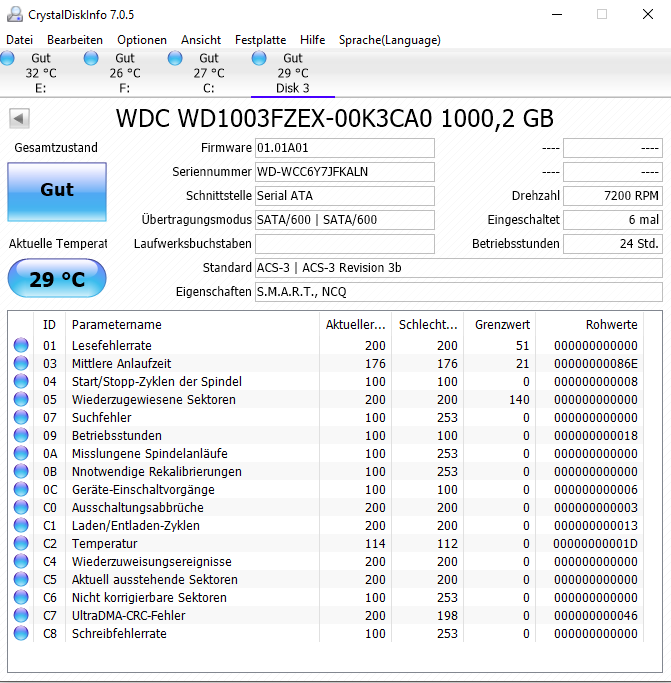
Task: Click the Standard field ACS-3 Revision 3b
Action: click(459, 268)
